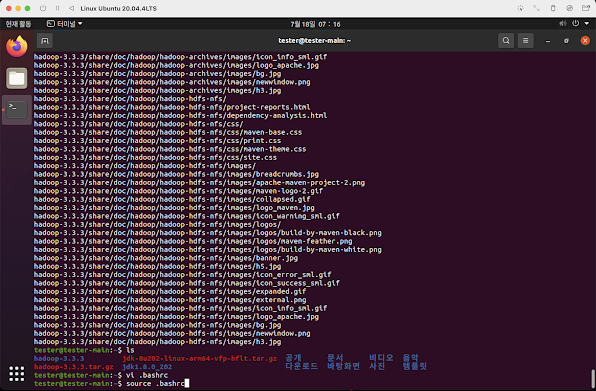Show applications grid in dock
This screenshot has width=596, height=391.
pyautogui.click(x=17, y=374)
